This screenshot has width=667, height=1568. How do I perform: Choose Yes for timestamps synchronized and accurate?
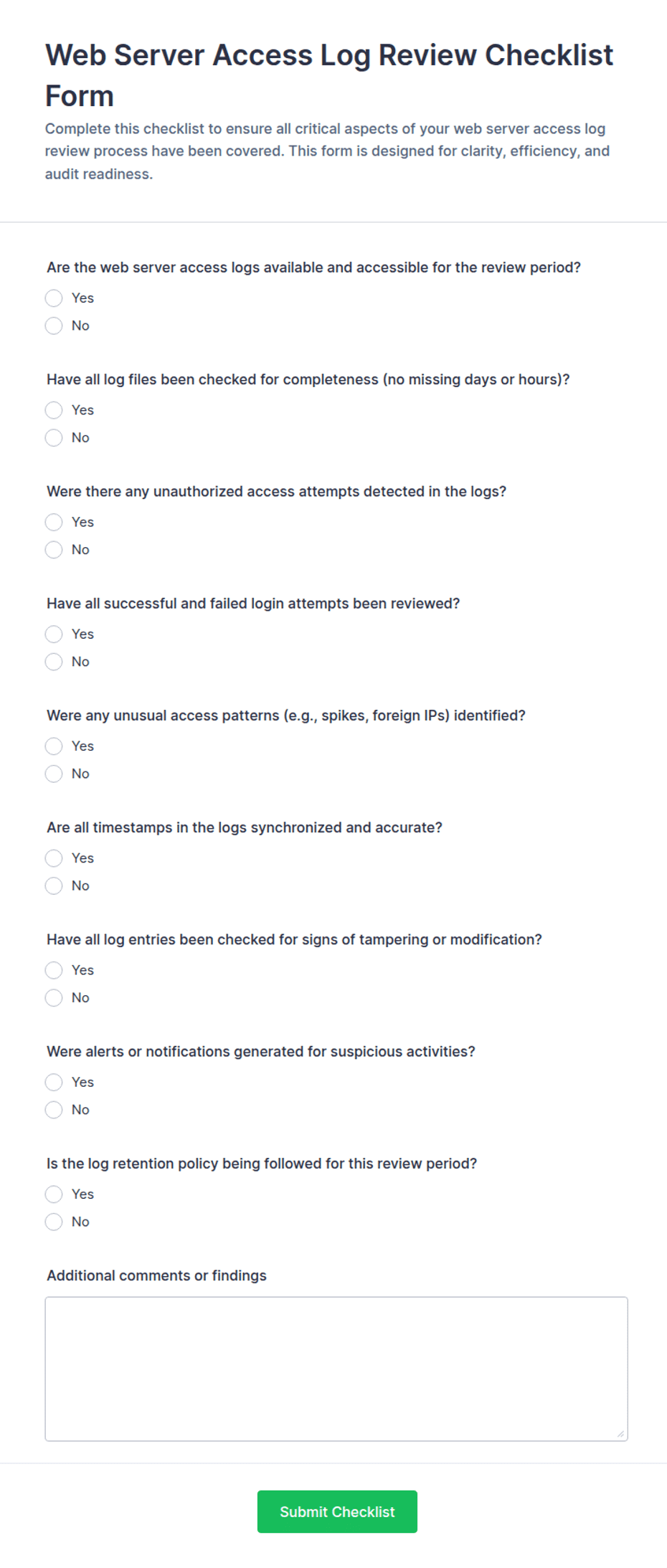54,858
